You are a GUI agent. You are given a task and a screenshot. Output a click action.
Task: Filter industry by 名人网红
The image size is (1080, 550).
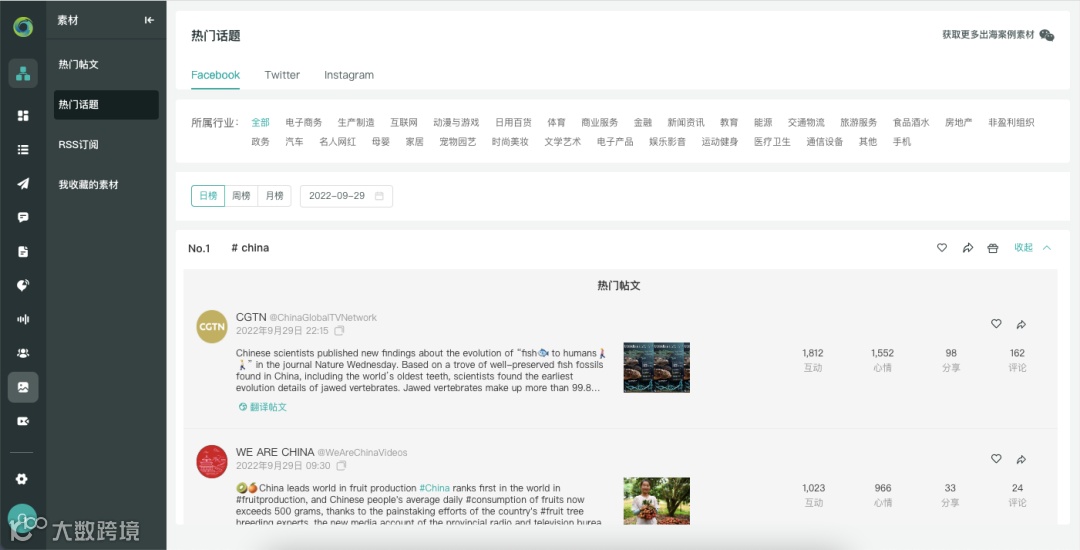[x=338, y=142]
